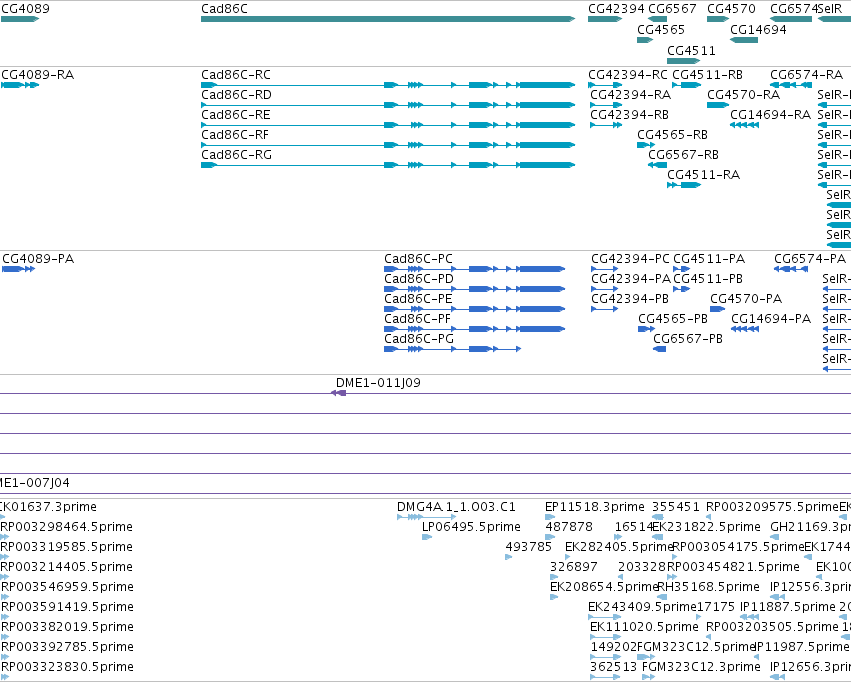851x682 pixels.
Task: Open the DMG4A.1_1.003.C1 label
Action: coord(456,507)
